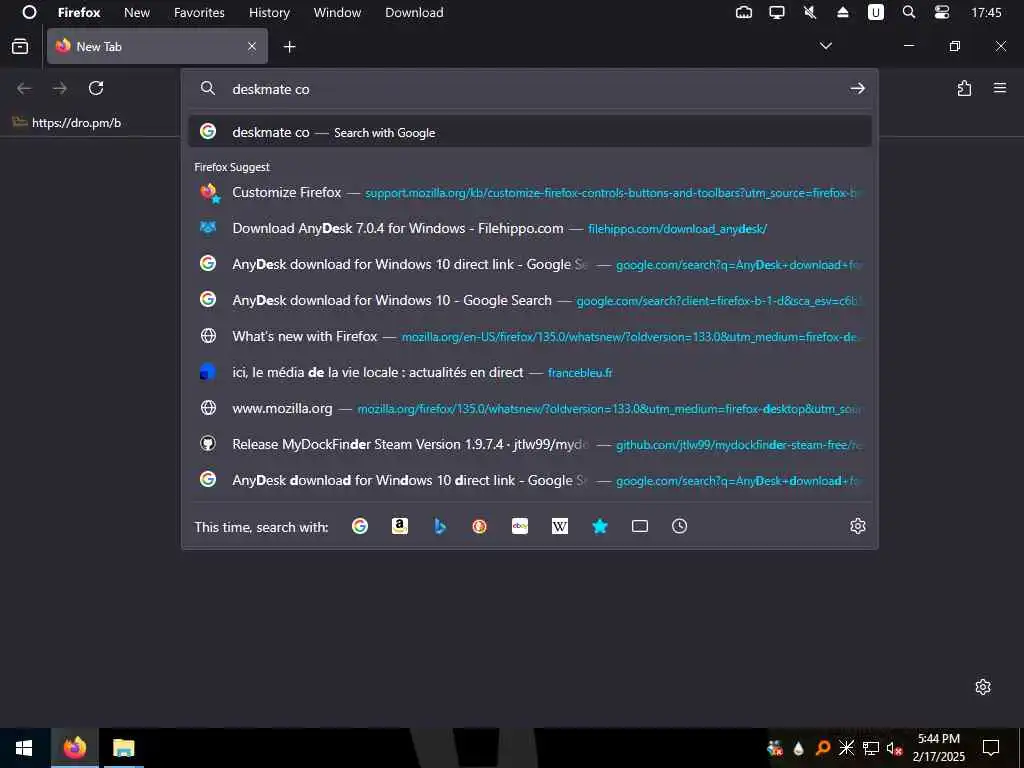Close the New Tab tab
Image resolution: width=1024 pixels, height=768 pixels.
(x=252, y=46)
